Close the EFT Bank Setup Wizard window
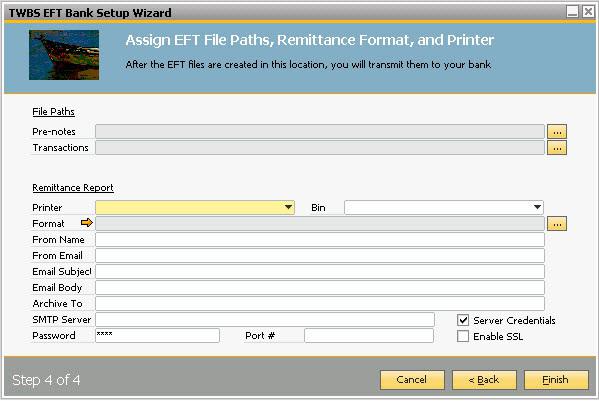Viewport: 599px width, 401px height. tap(588, 12)
